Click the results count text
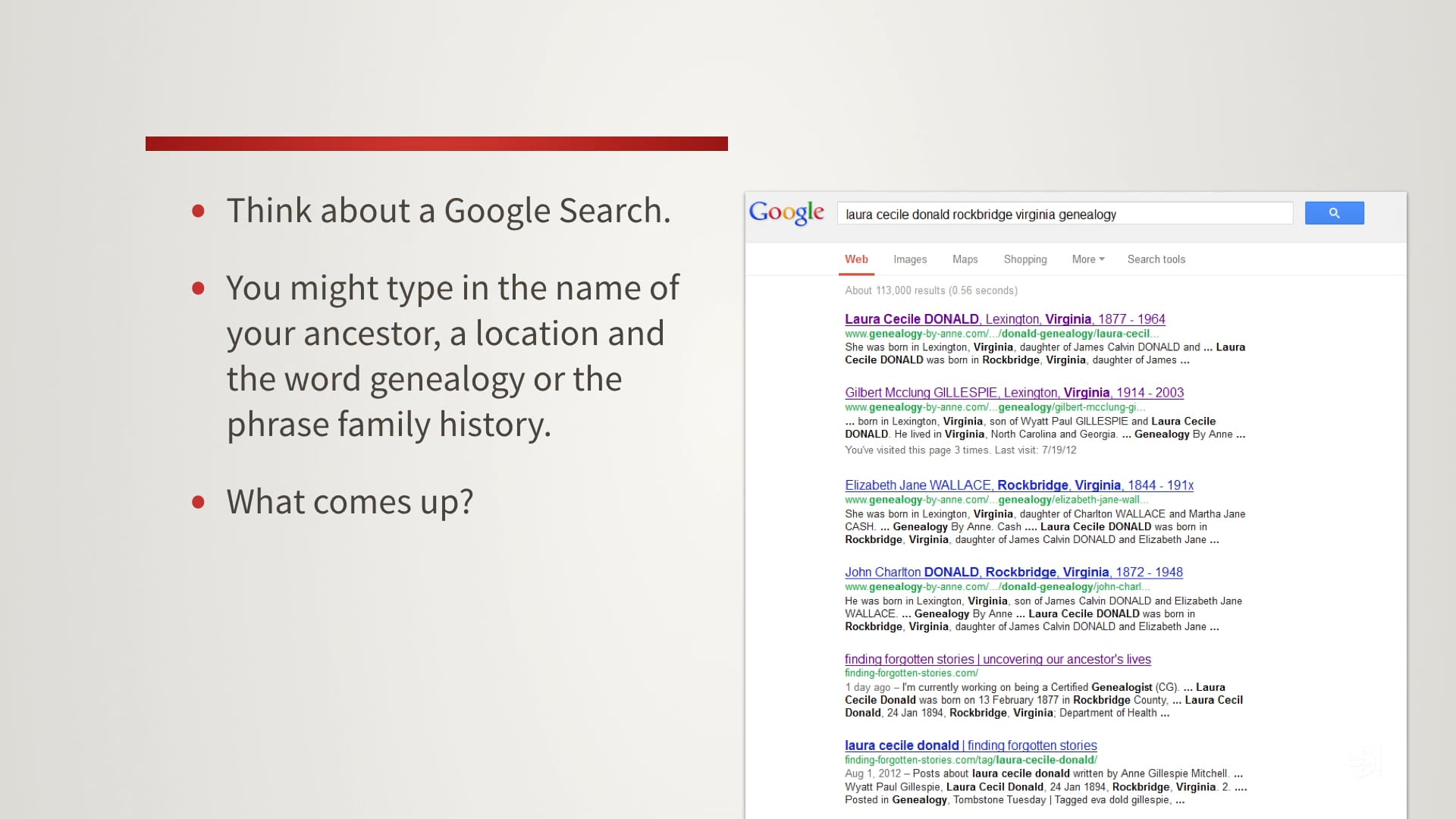The width and height of the screenshot is (1456, 819). (930, 290)
